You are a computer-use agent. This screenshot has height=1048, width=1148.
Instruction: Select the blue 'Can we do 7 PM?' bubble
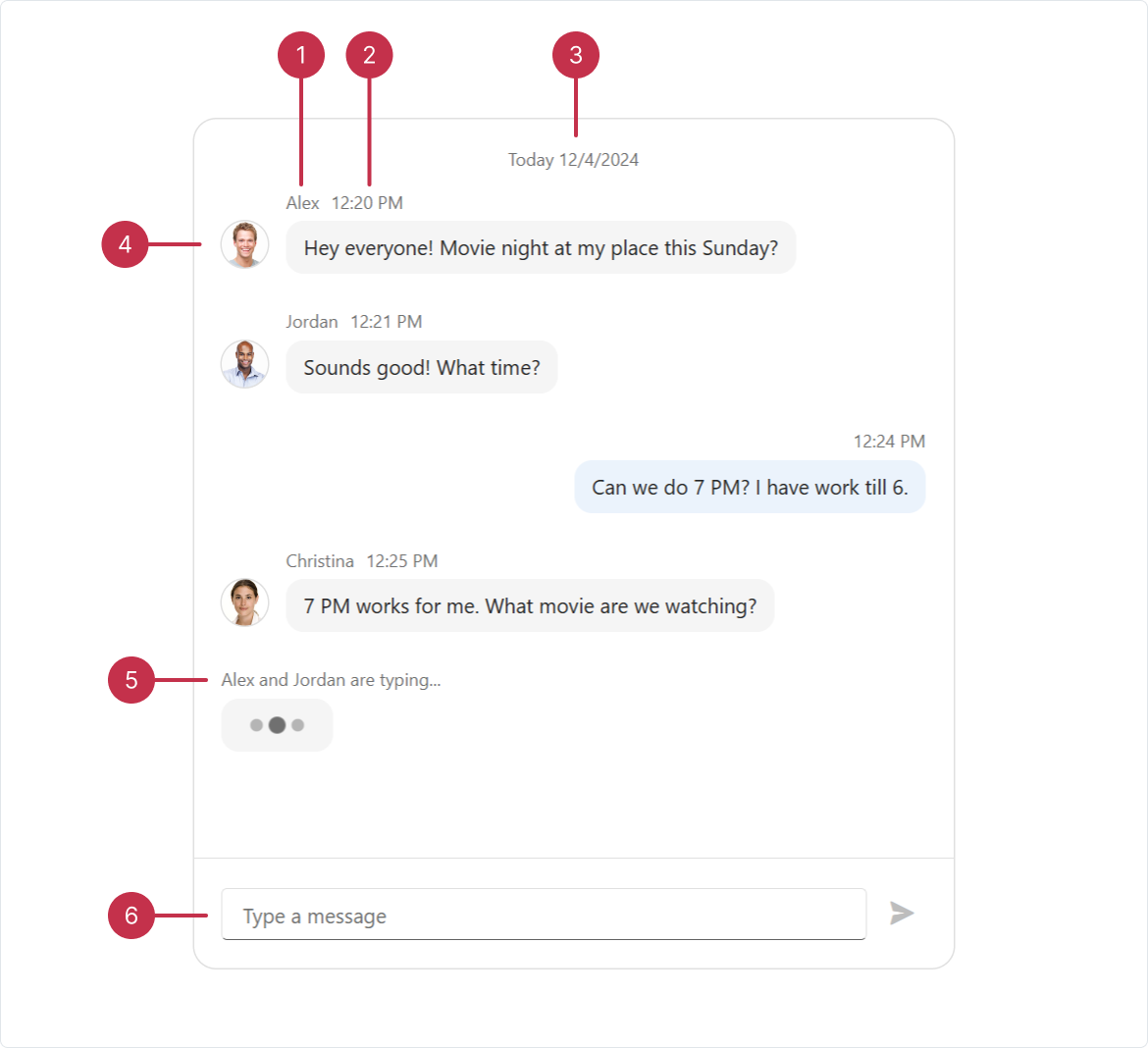749,487
